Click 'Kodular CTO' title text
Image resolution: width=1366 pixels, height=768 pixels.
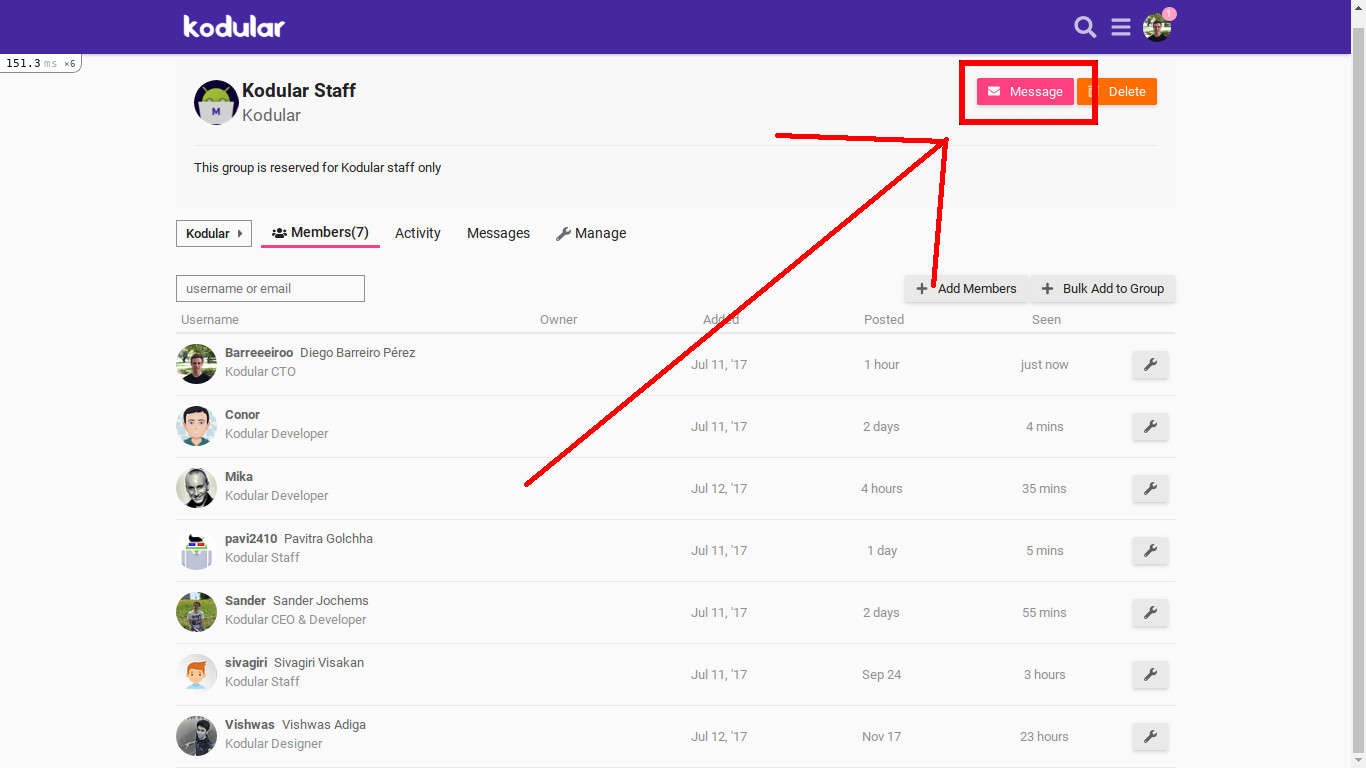[260, 372]
